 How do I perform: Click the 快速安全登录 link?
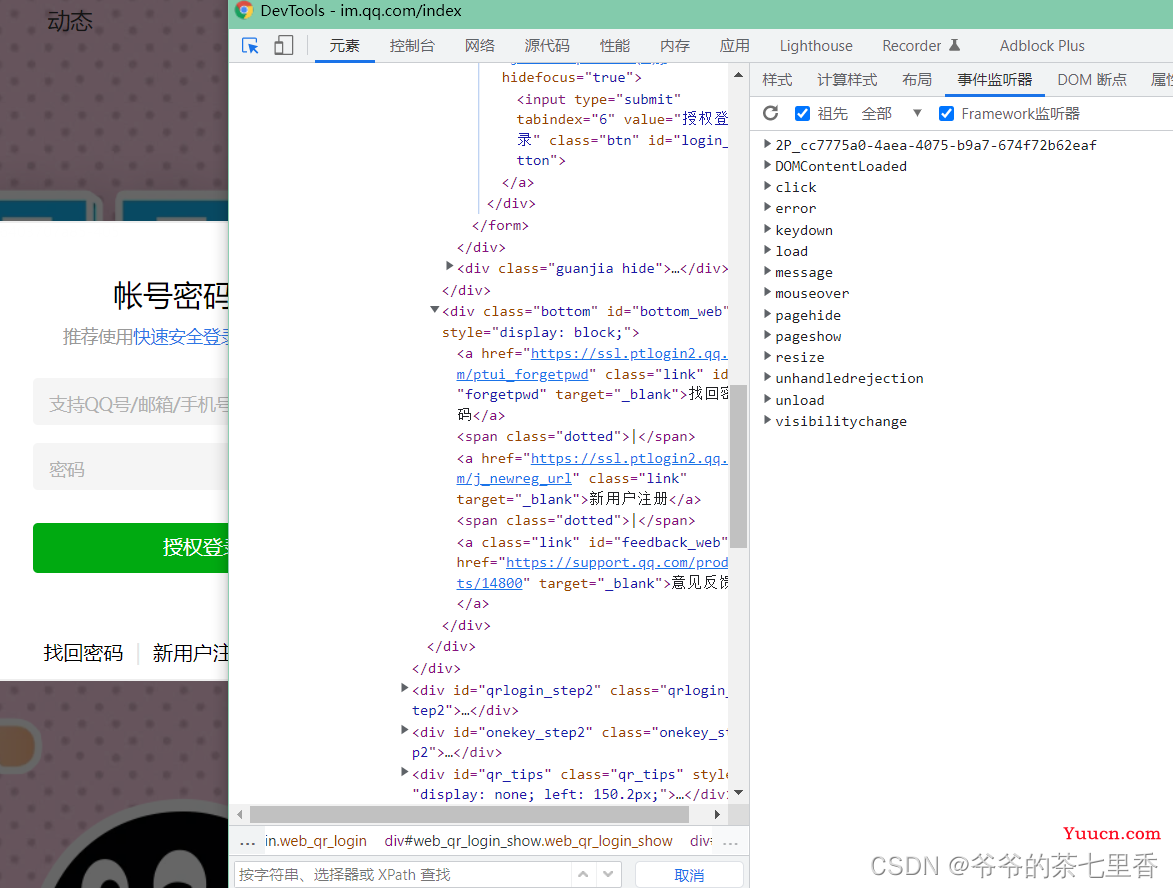[181, 337]
